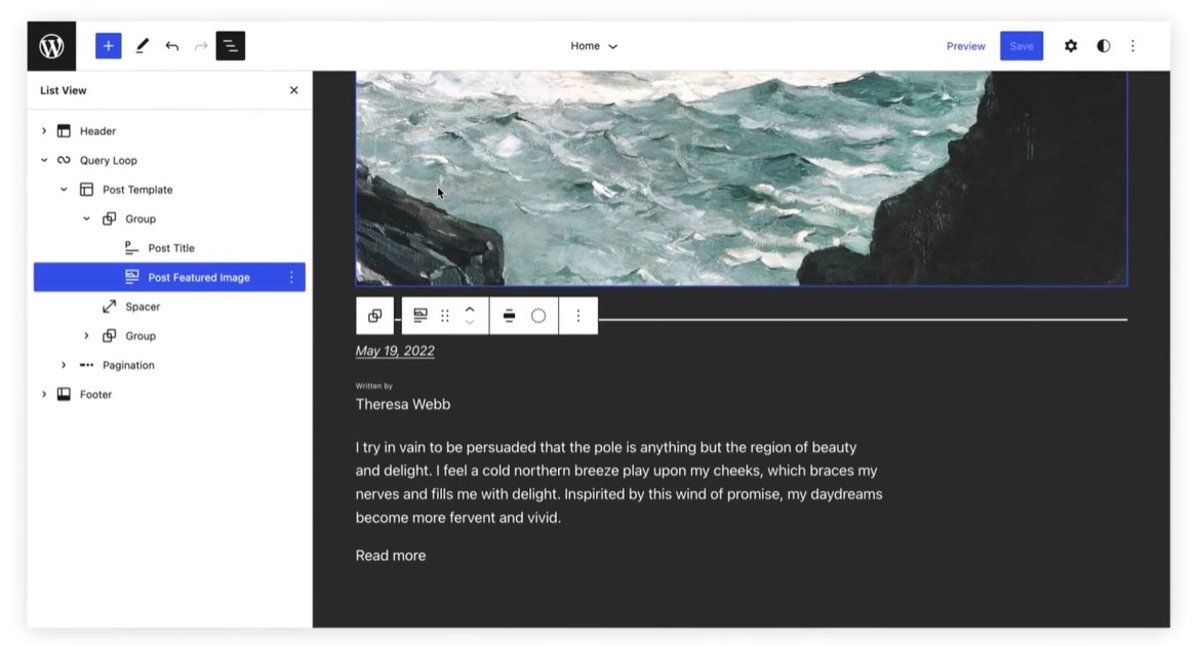Image resolution: width=1200 pixels, height=646 pixels.
Task: Click the Save button
Action: click(1021, 46)
